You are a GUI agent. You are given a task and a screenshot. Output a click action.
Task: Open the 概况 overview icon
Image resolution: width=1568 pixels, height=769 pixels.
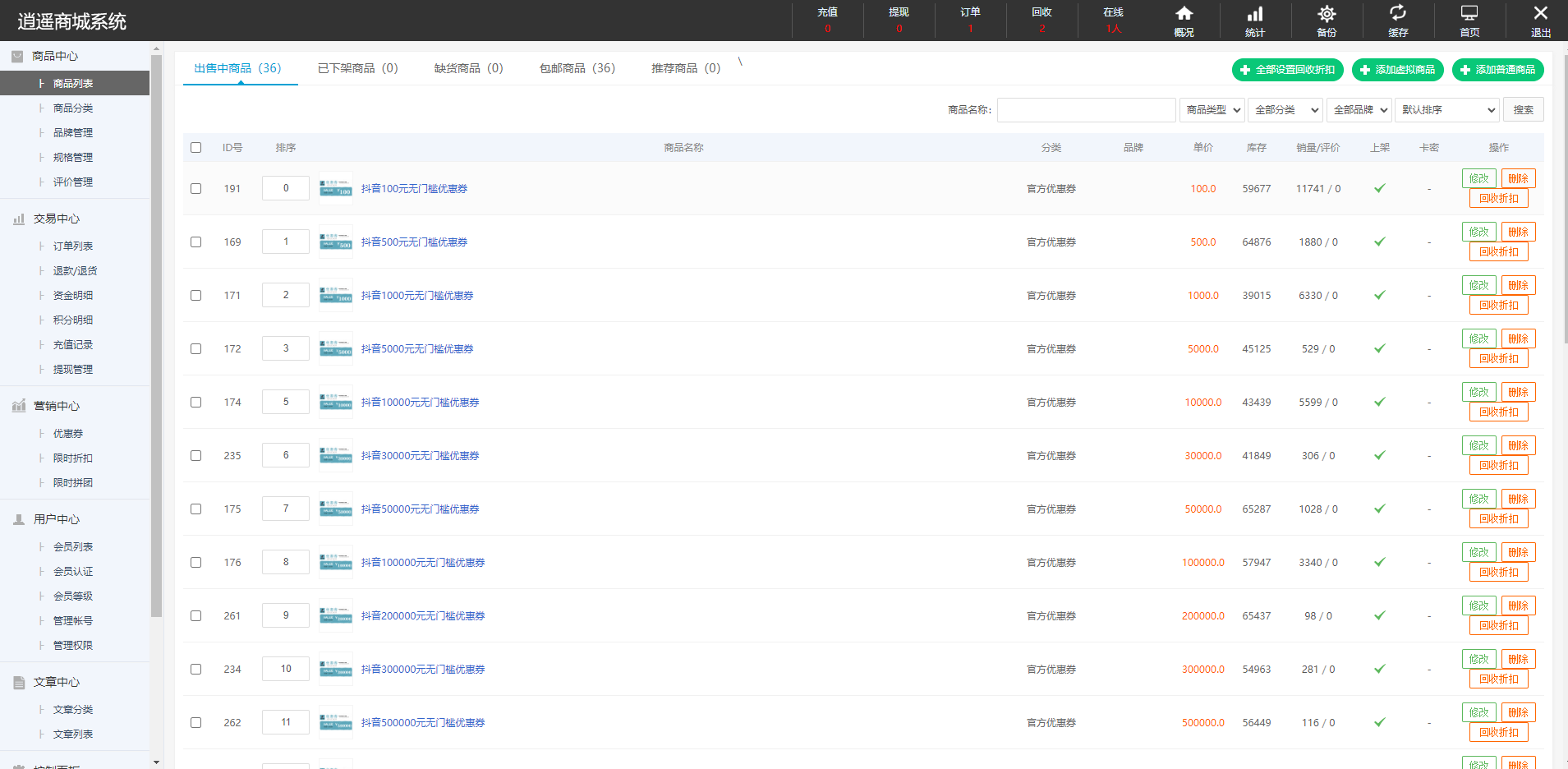click(x=1183, y=20)
